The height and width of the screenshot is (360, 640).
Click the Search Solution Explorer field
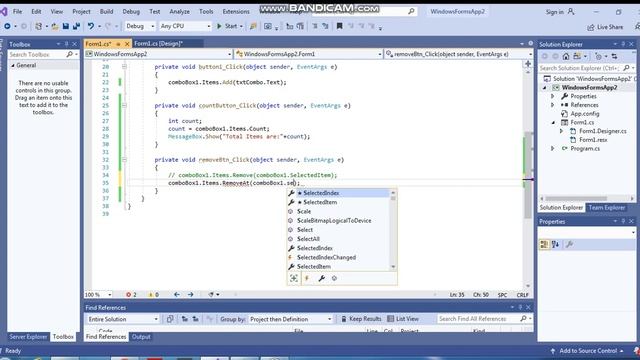pyautogui.click(x=581, y=68)
